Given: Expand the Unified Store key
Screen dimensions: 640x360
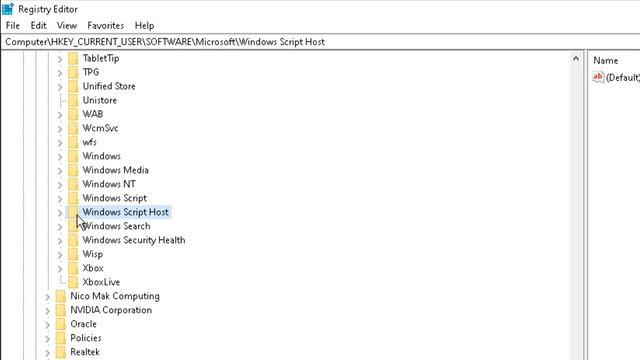Looking at the screenshot, I should (60, 87).
